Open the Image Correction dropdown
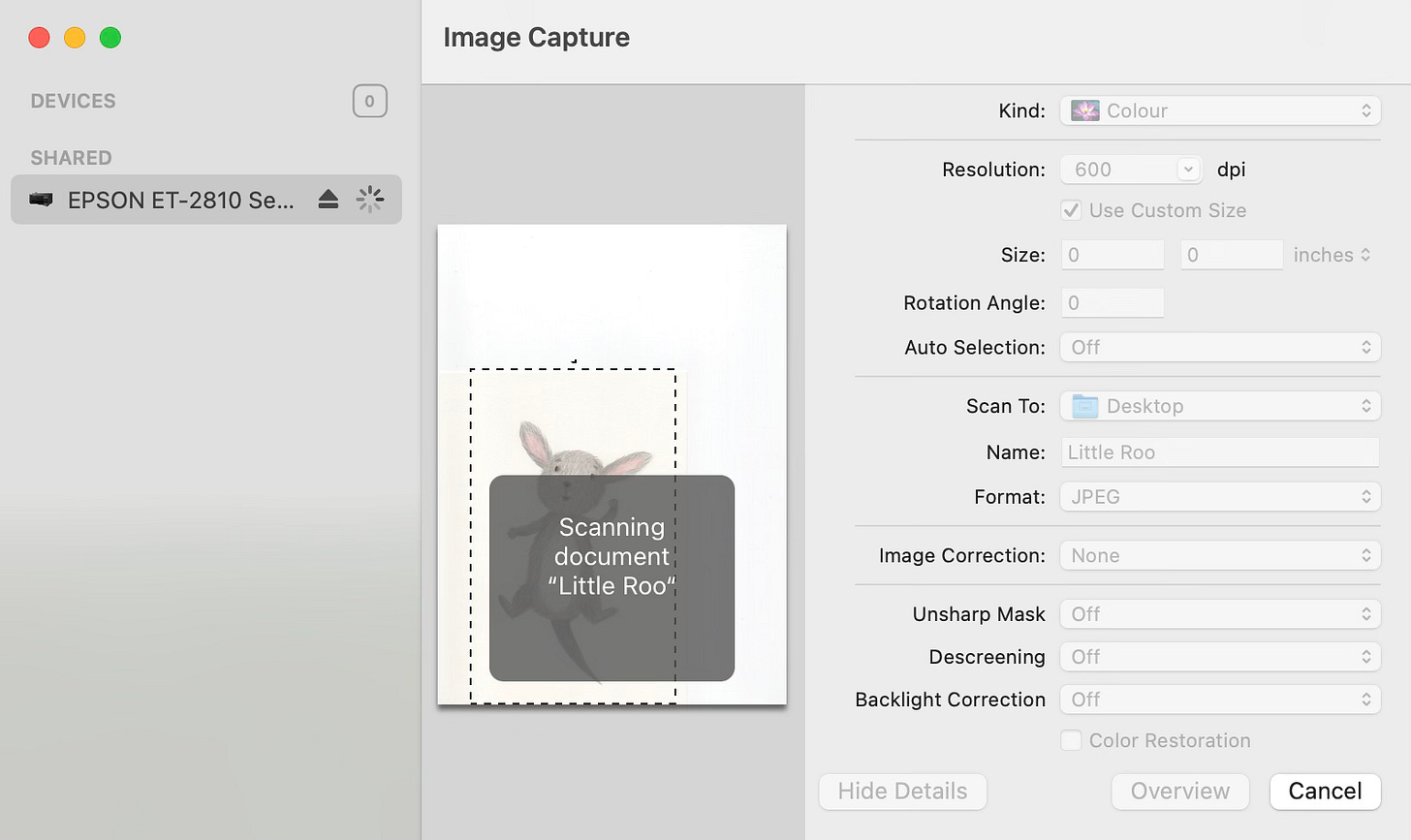1411x840 pixels. pos(1220,555)
